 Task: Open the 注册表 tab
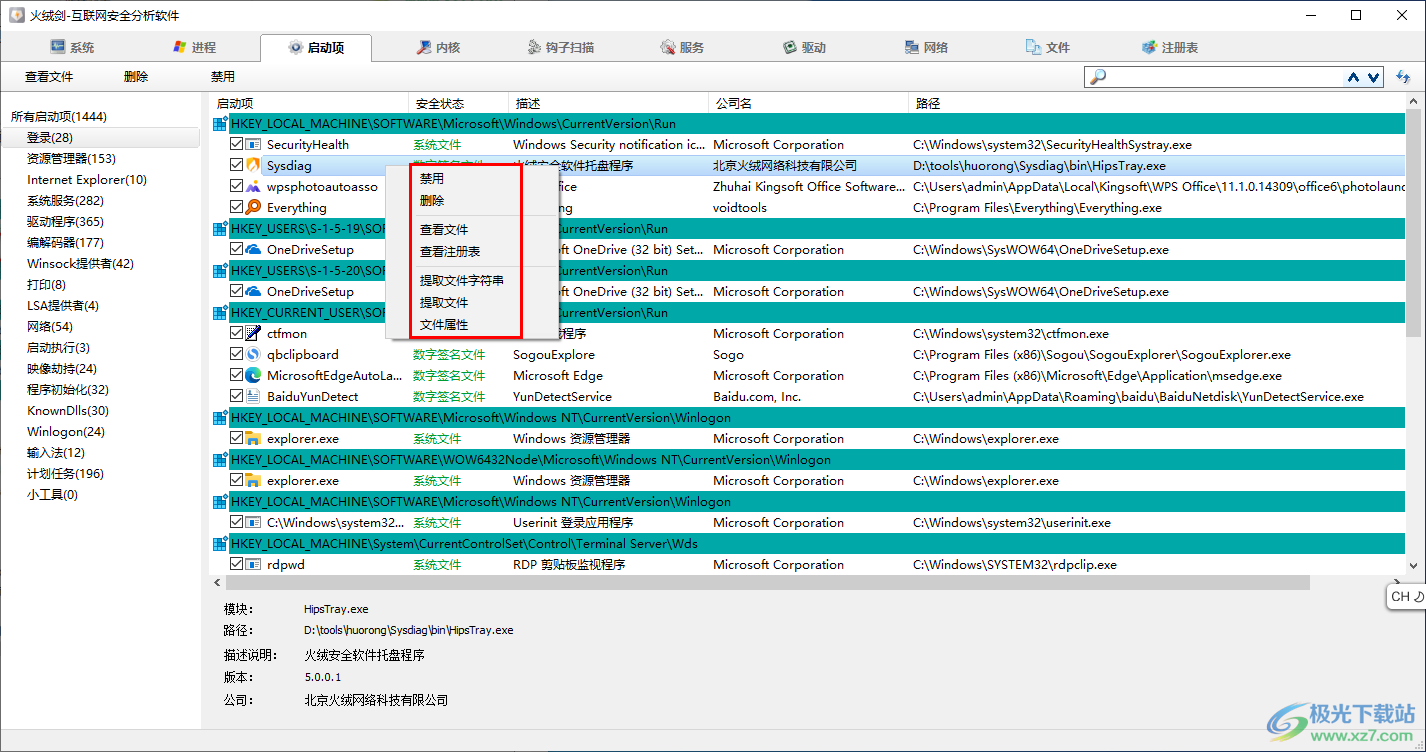(1169, 47)
